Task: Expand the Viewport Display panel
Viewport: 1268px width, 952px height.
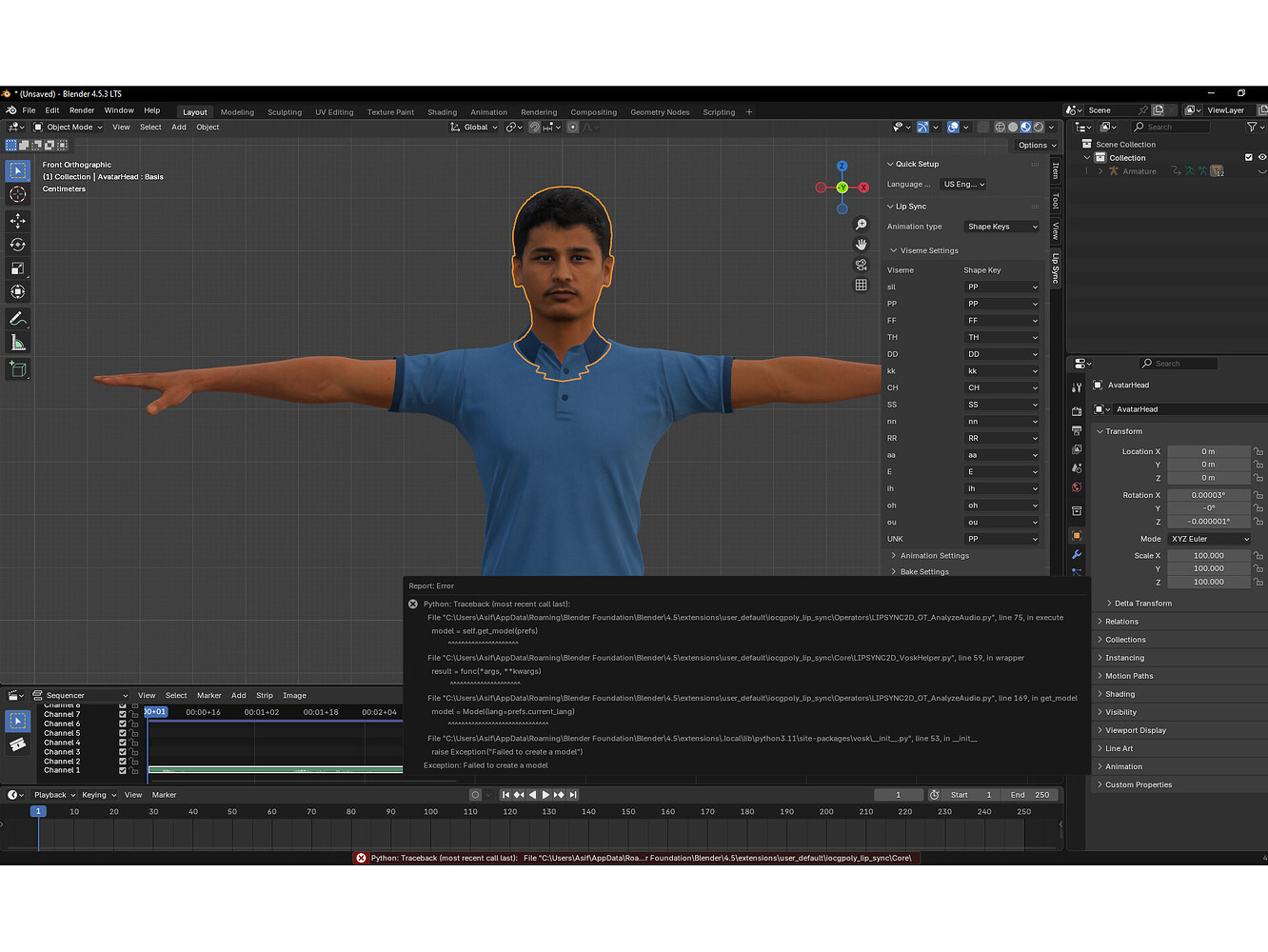Action: pos(1135,730)
